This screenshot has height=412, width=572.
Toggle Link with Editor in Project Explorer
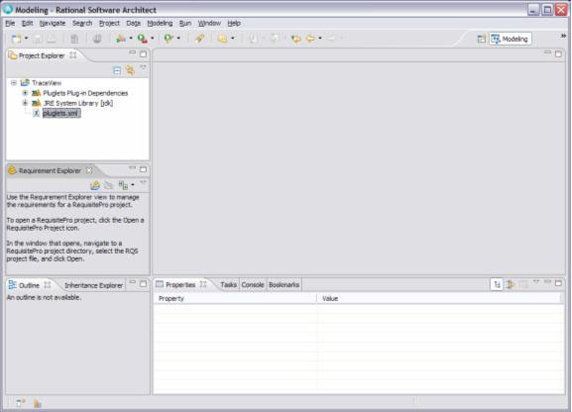130,70
